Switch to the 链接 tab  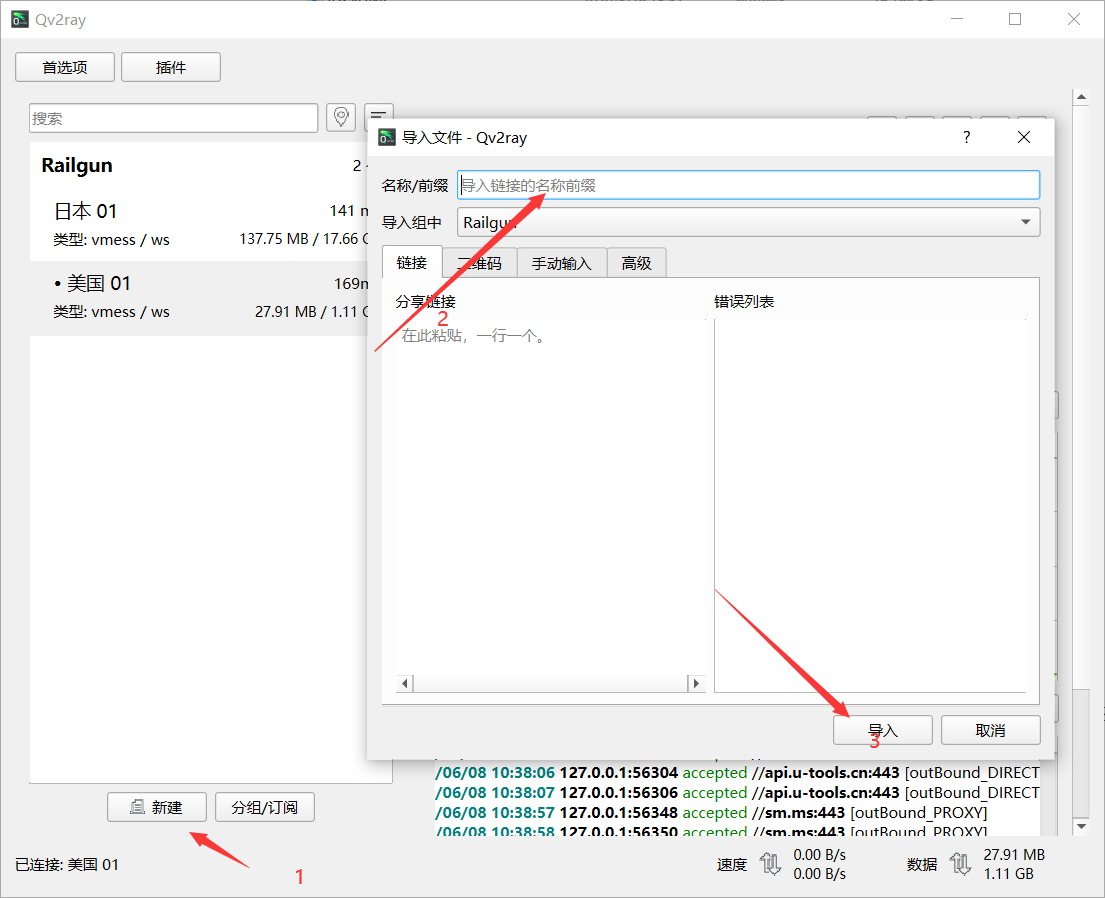pos(412,262)
